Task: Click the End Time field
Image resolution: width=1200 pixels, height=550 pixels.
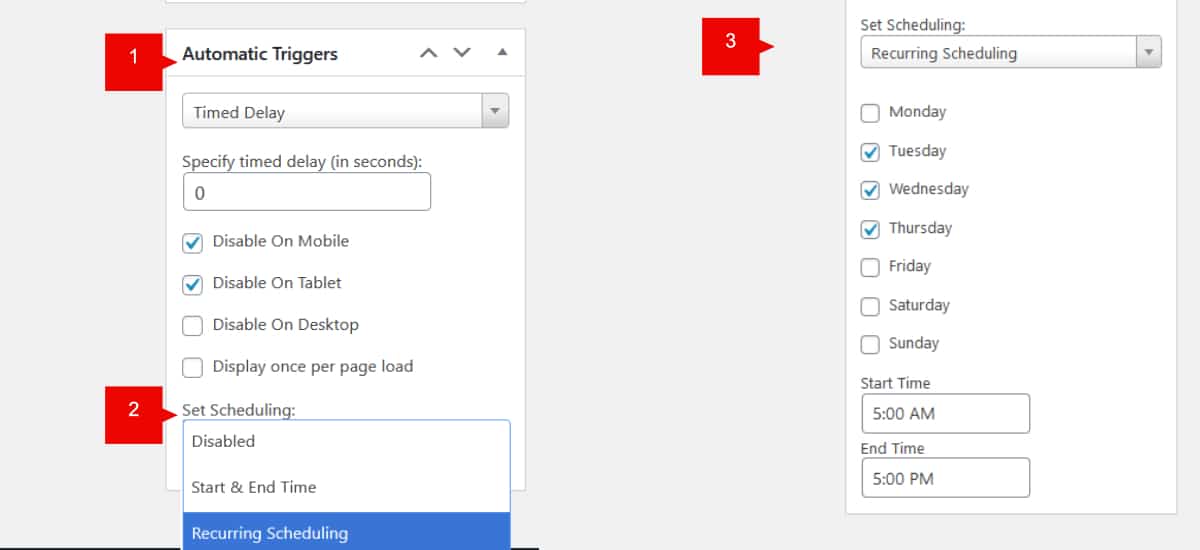Action: pyautogui.click(x=944, y=478)
